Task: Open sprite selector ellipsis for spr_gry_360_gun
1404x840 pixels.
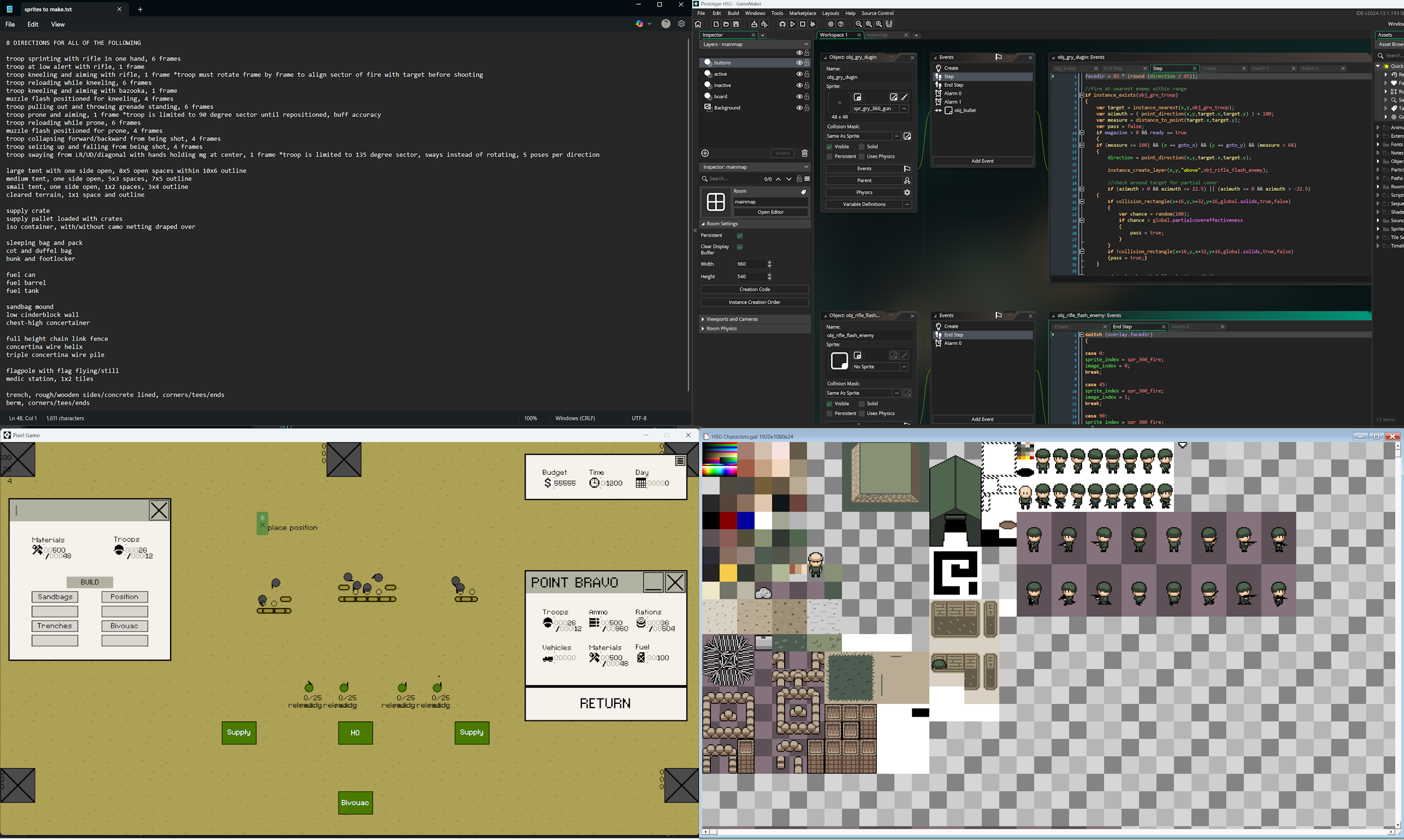Action: [904, 109]
